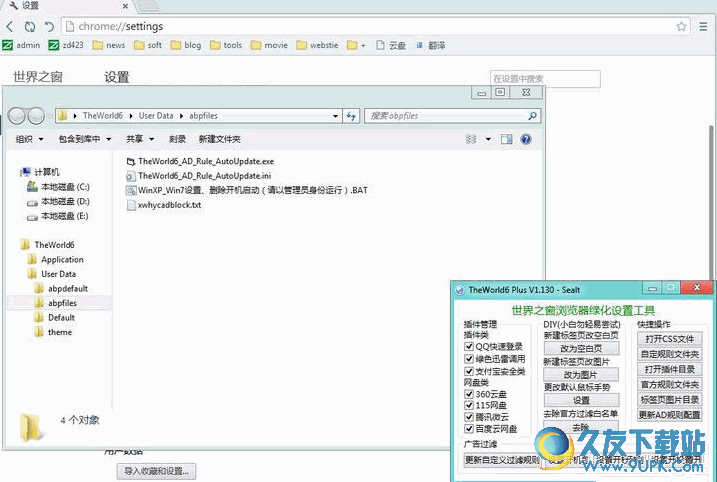Click 新建文件夹 in Explorer toolbar
The width and height of the screenshot is (717, 482).
pyautogui.click(x=219, y=139)
